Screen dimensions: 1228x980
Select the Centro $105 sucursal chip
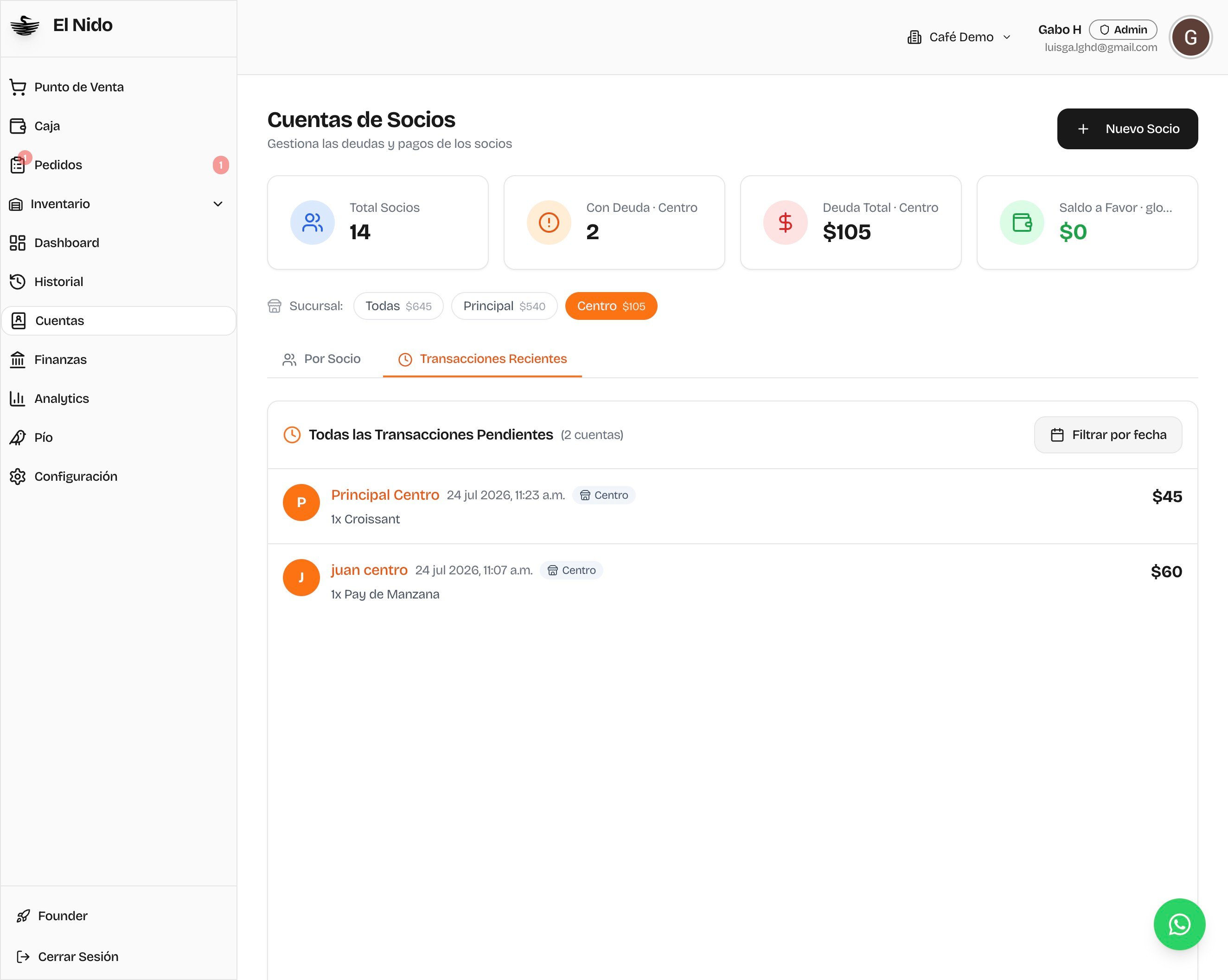click(611, 306)
